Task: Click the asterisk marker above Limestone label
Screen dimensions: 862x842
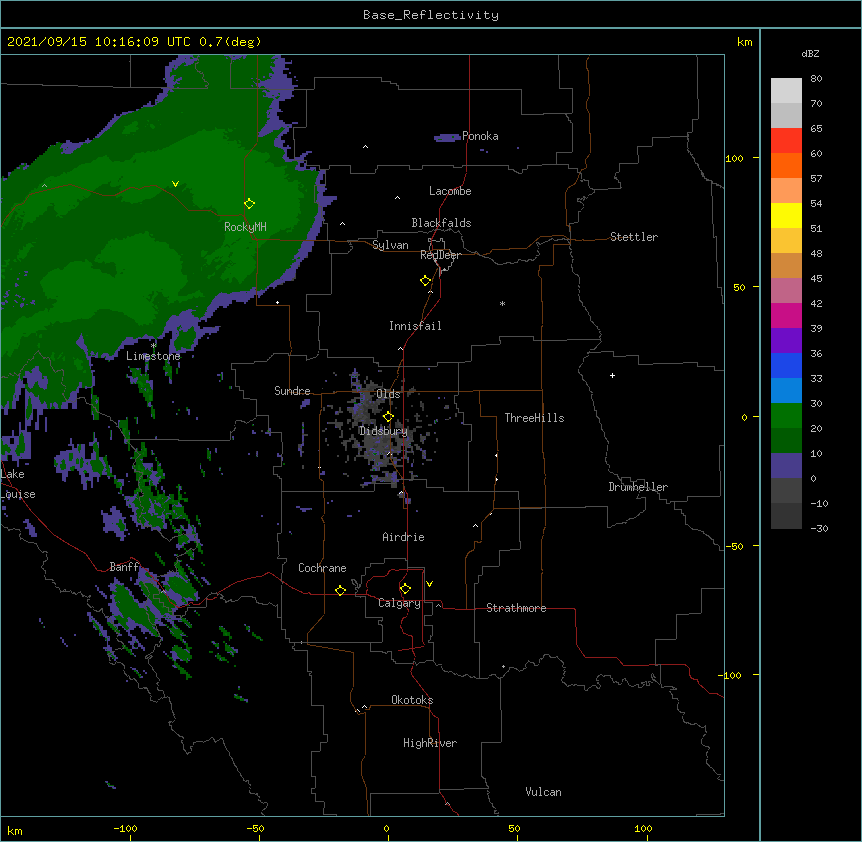Action: (x=153, y=346)
